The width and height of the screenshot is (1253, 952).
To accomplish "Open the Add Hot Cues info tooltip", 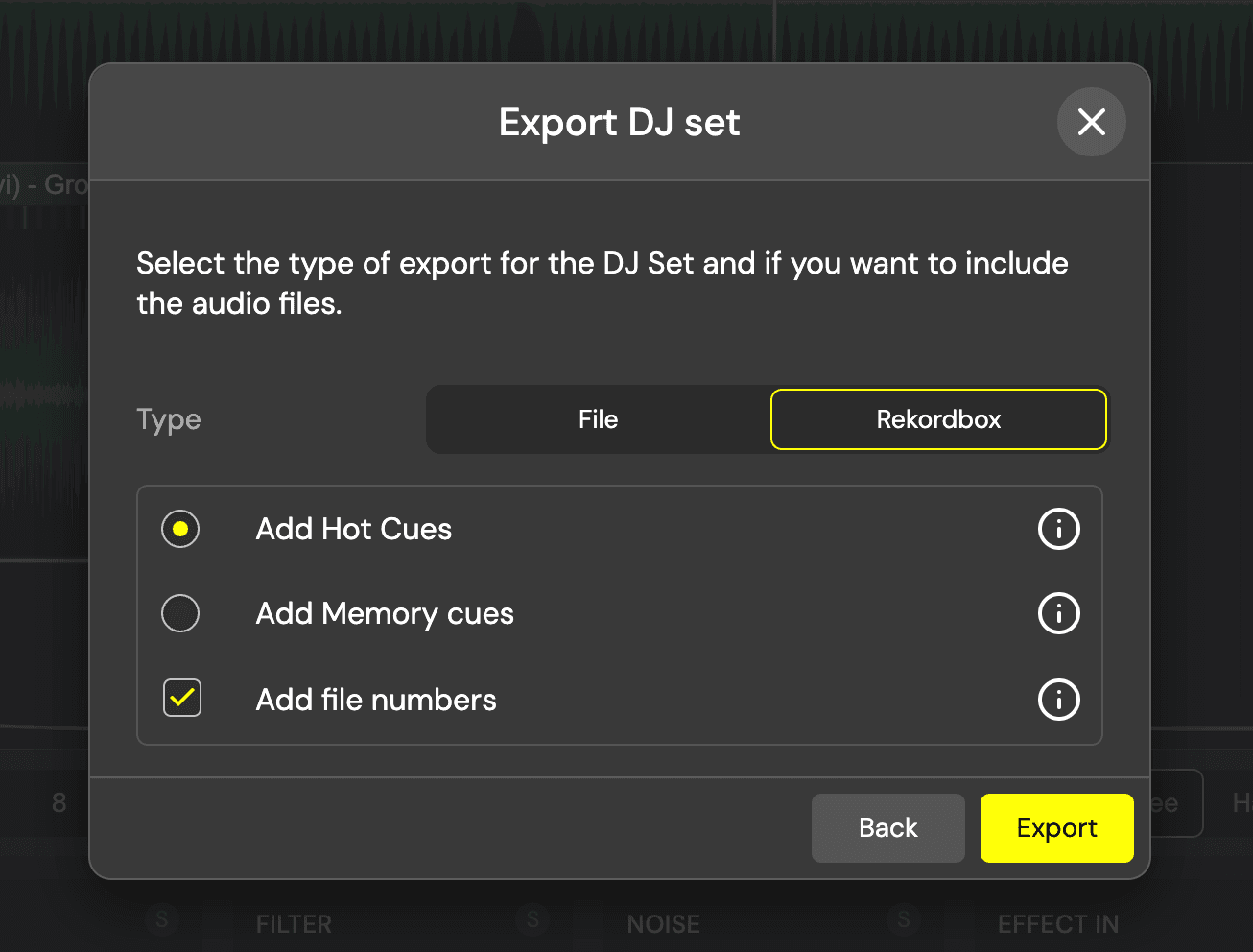I will coord(1058,529).
